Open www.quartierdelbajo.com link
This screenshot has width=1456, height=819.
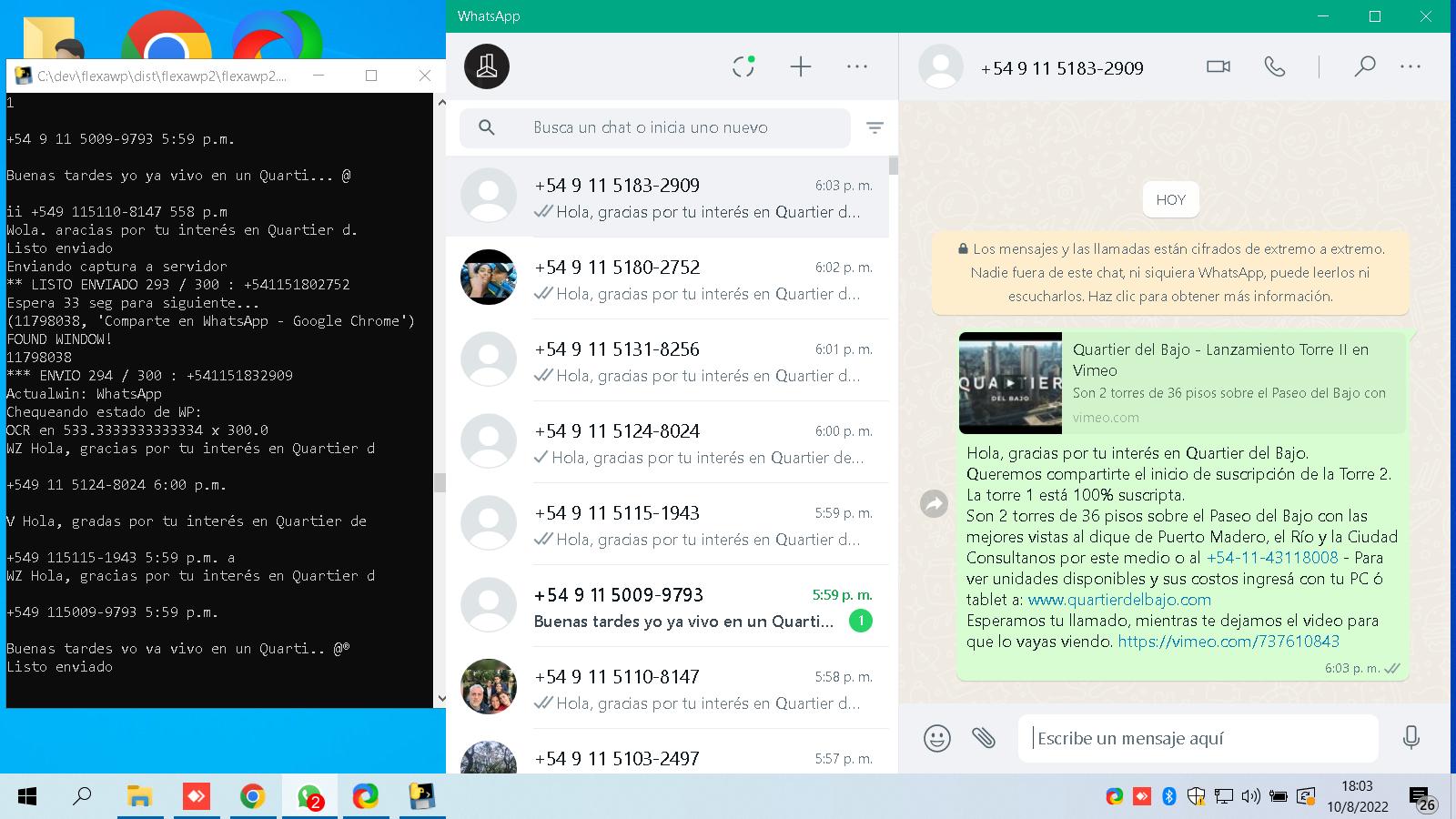1119,600
